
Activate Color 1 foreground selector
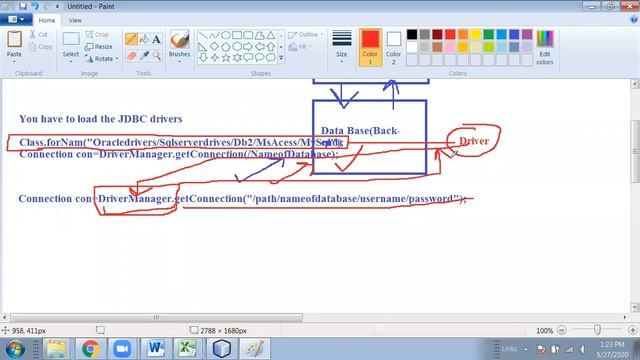[x=370, y=47]
